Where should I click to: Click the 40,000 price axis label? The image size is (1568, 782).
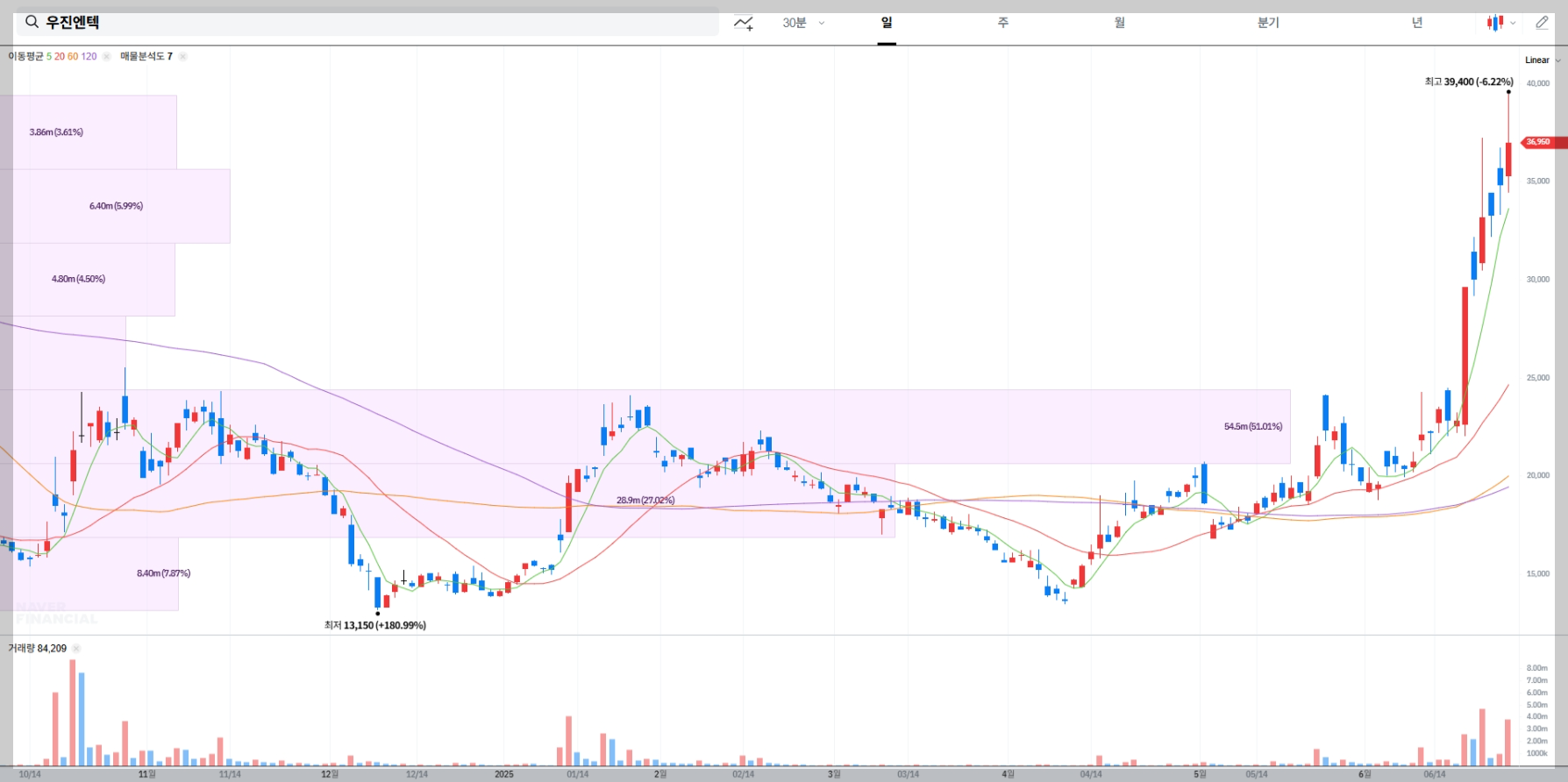(1538, 84)
